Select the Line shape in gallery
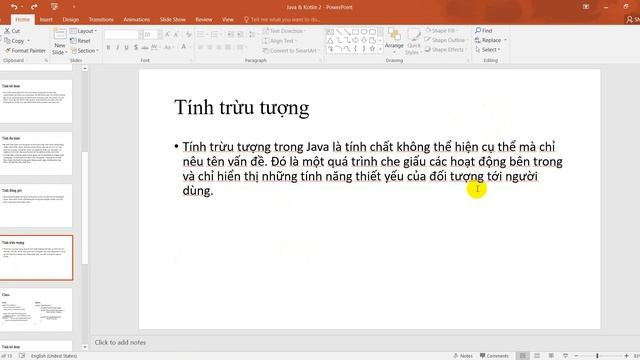Image resolution: width=640 pixels, height=360 pixels. coord(338,32)
